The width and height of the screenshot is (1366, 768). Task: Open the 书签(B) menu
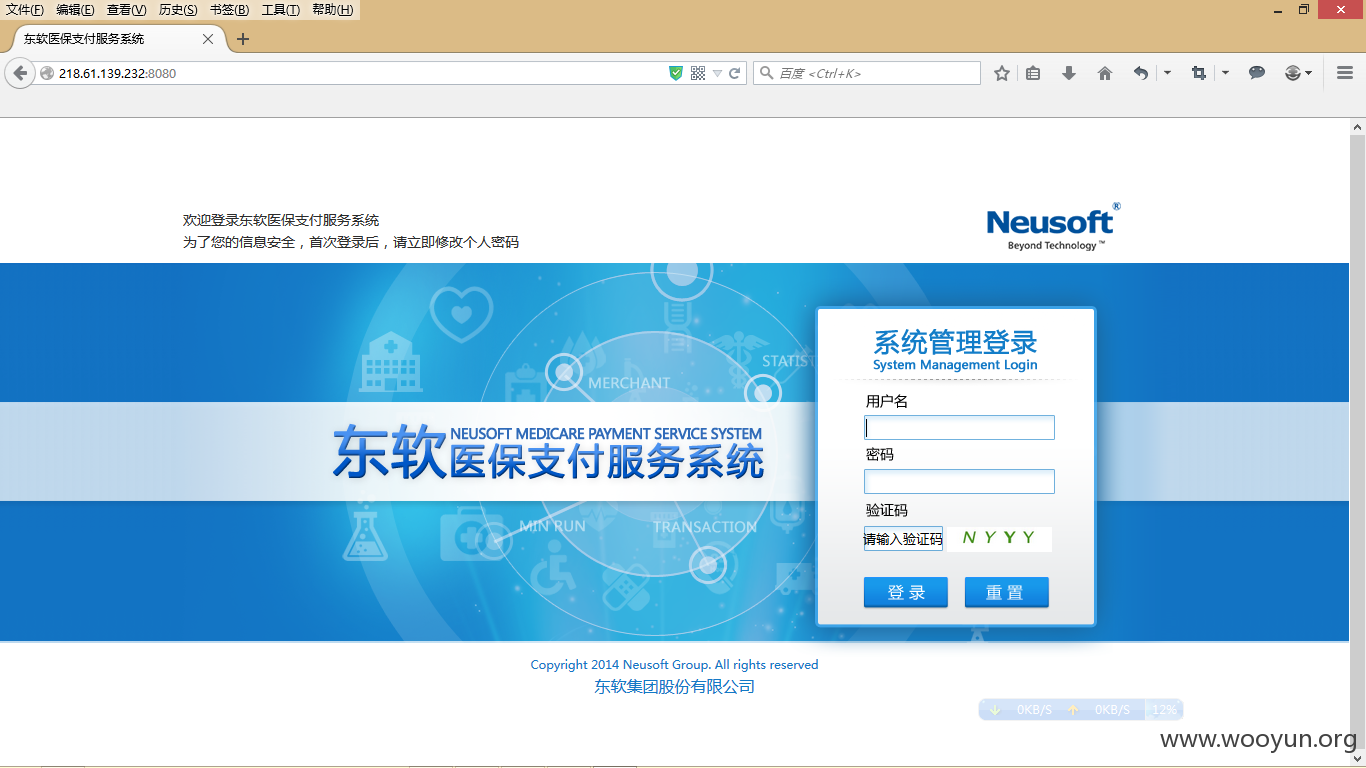click(x=229, y=10)
